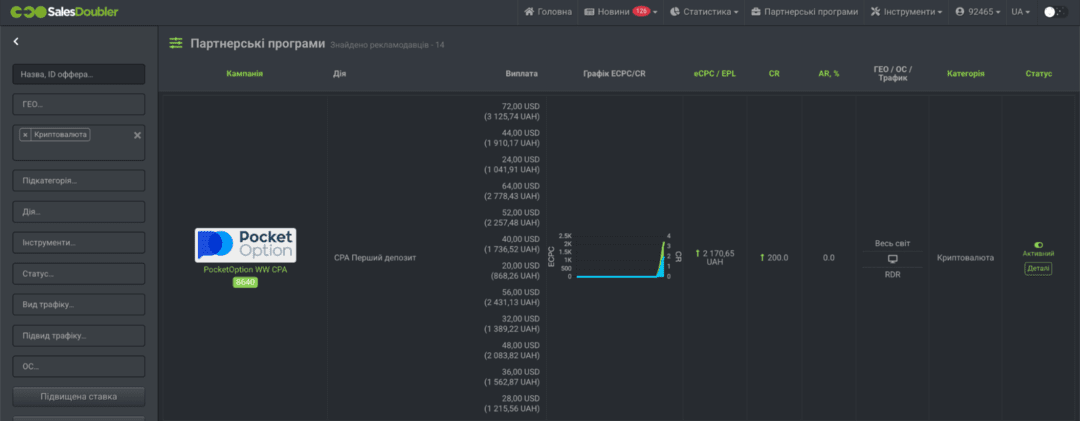Sort by the CR column header

point(774,74)
